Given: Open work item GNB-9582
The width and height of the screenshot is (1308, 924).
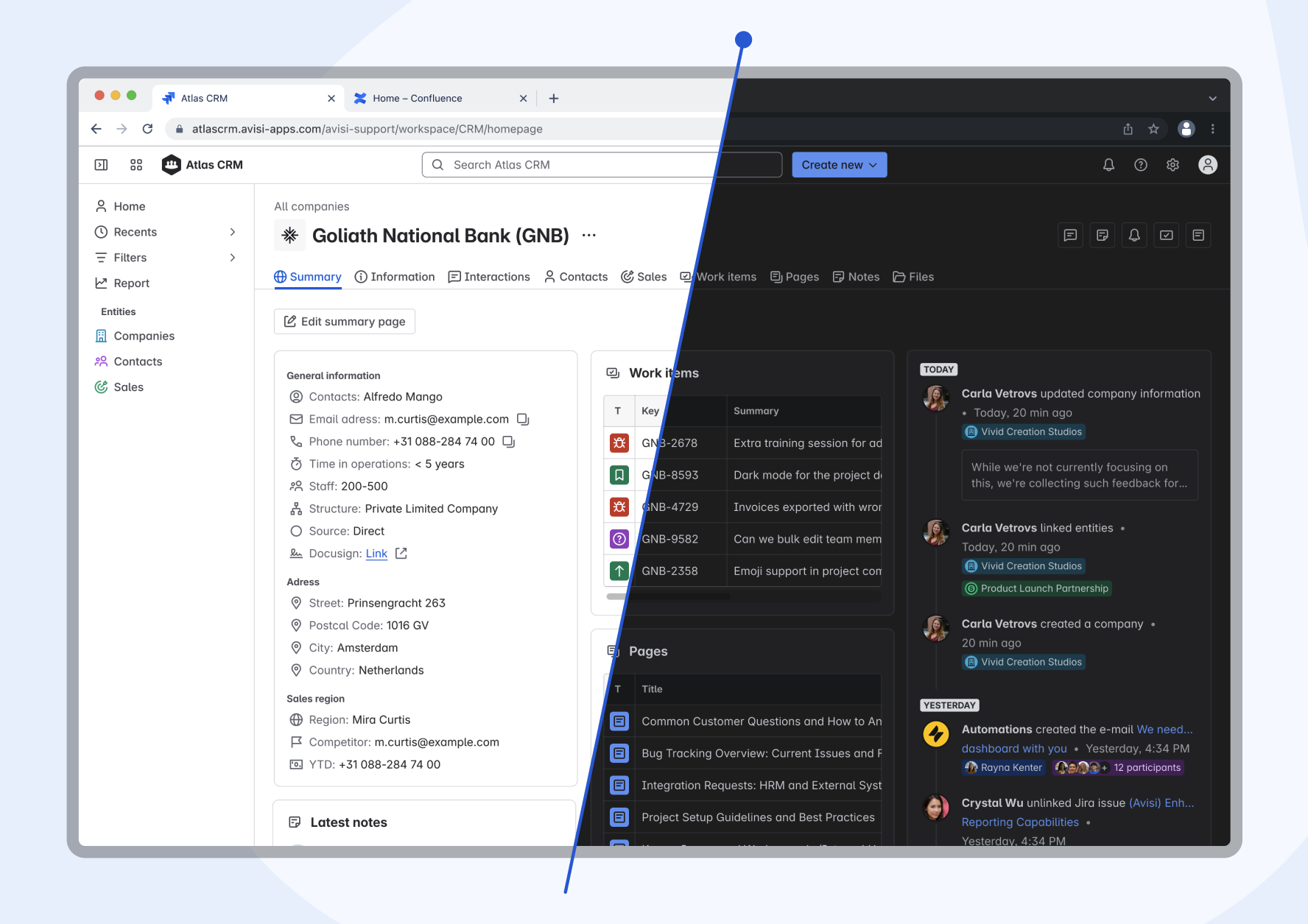Looking at the screenshot, I should [x=669, y=540].
